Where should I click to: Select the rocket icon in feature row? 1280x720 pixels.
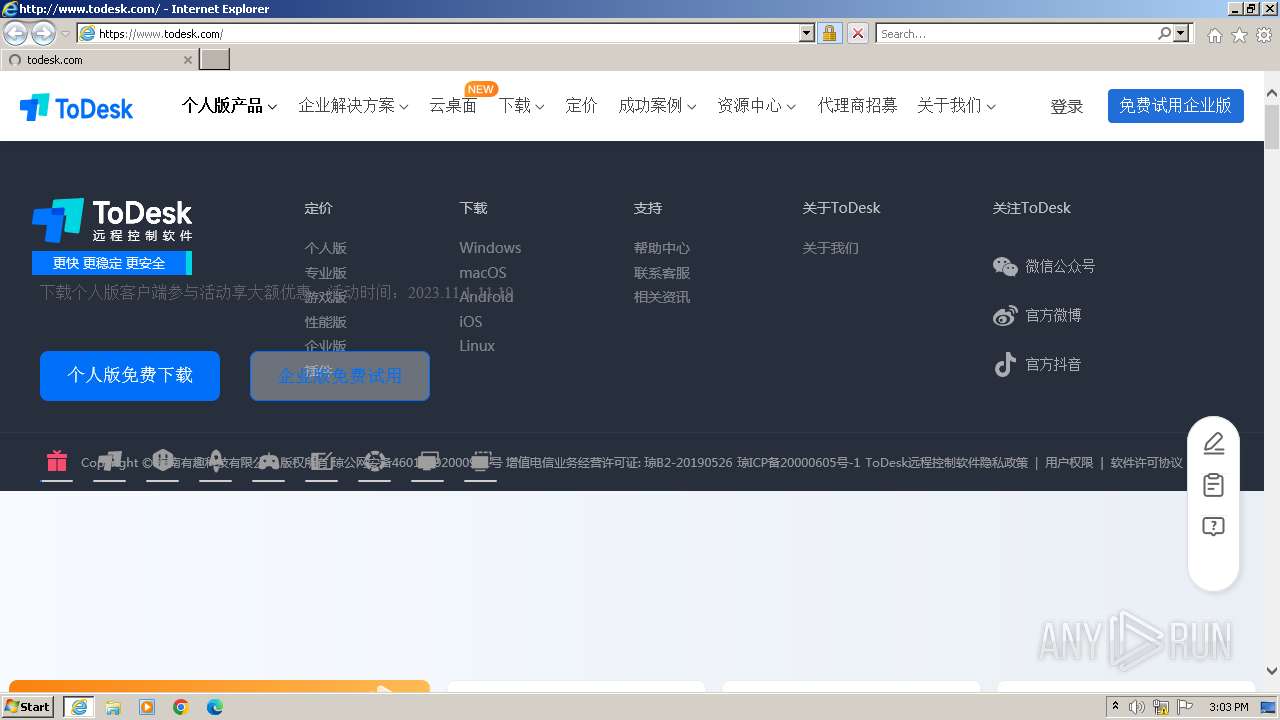(215, 461)
